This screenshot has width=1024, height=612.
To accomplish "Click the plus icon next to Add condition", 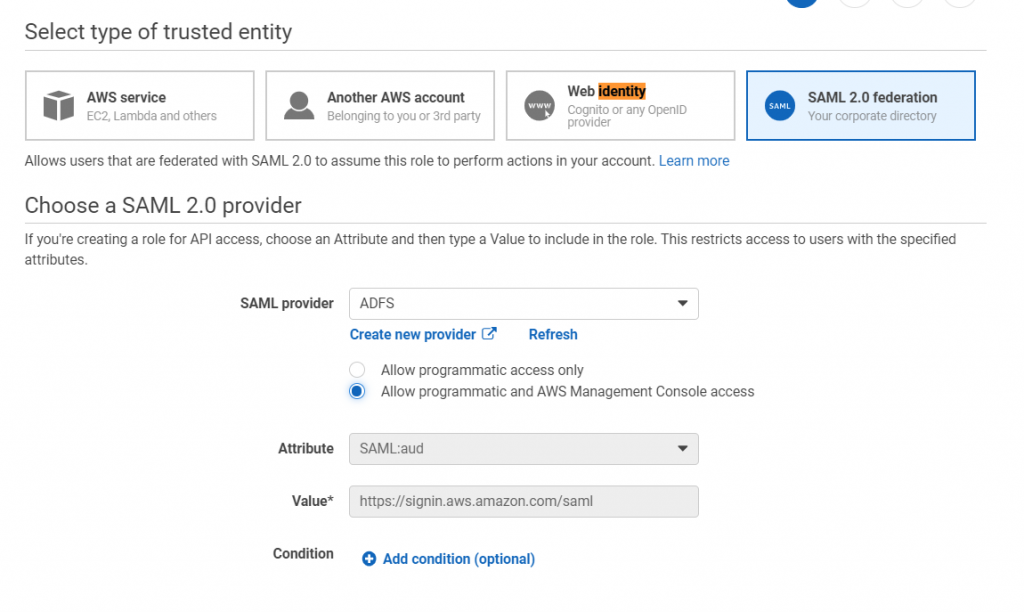I will 369,558.
